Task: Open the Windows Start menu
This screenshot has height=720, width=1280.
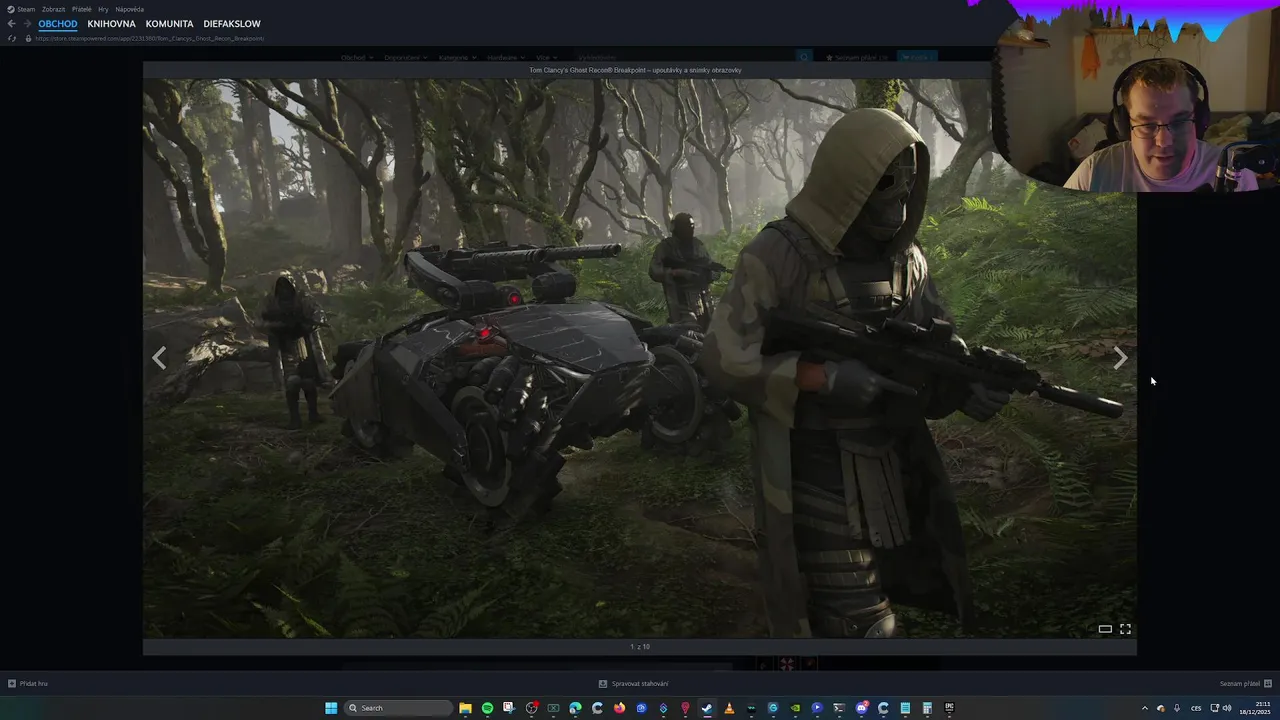Action: [x=331, y=708]
